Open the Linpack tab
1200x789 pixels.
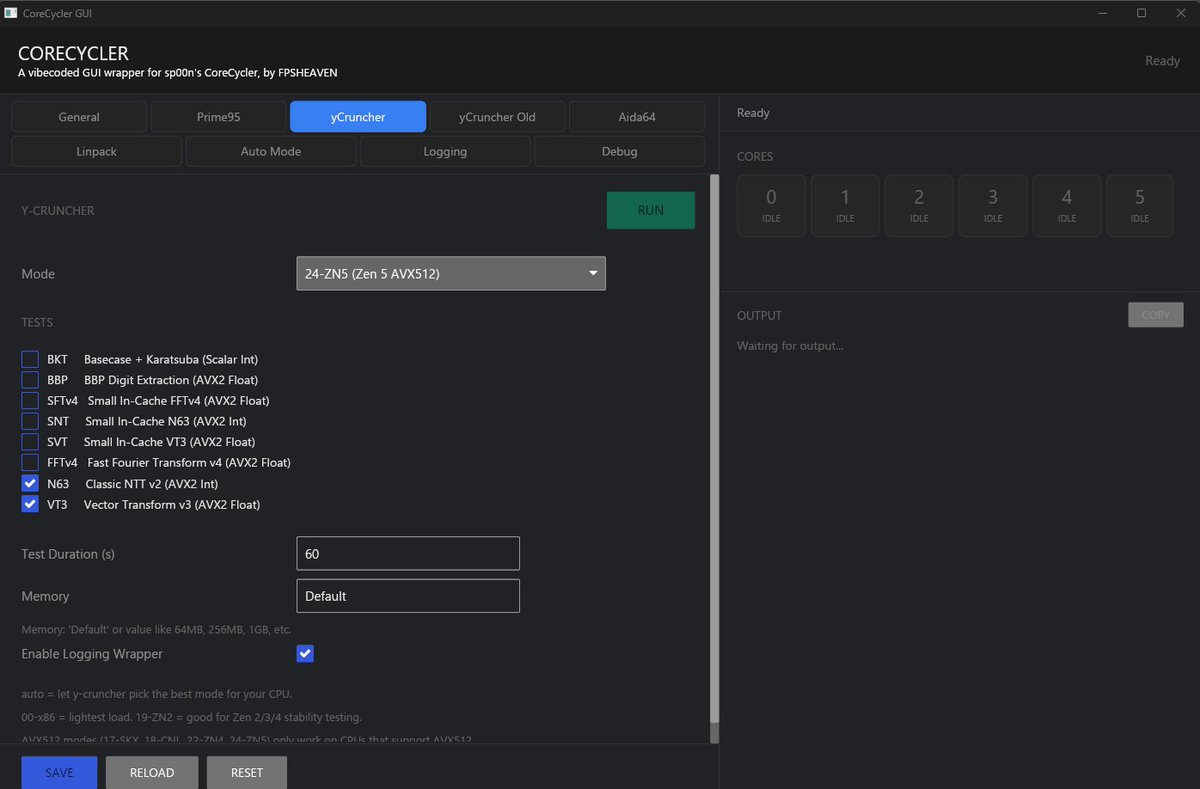97,151
